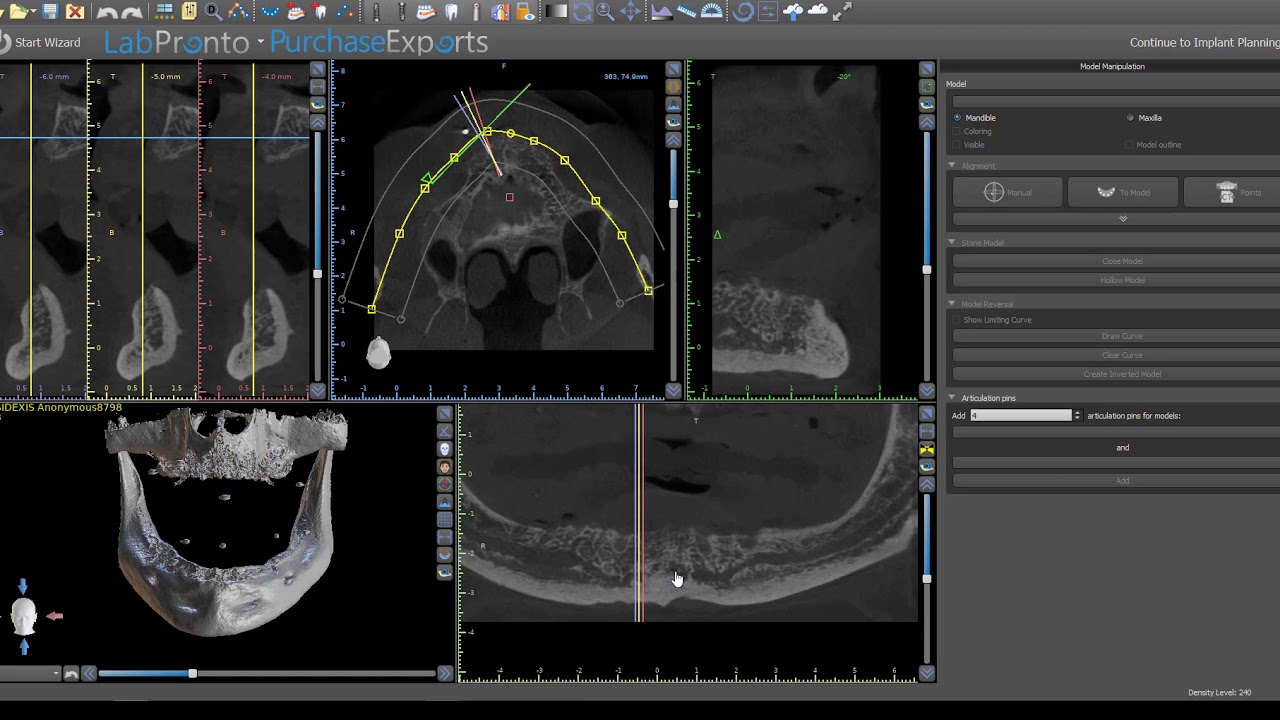Toggle the Model outline checkbox
Screen dimensions: 1280x720
[1129, 145]
